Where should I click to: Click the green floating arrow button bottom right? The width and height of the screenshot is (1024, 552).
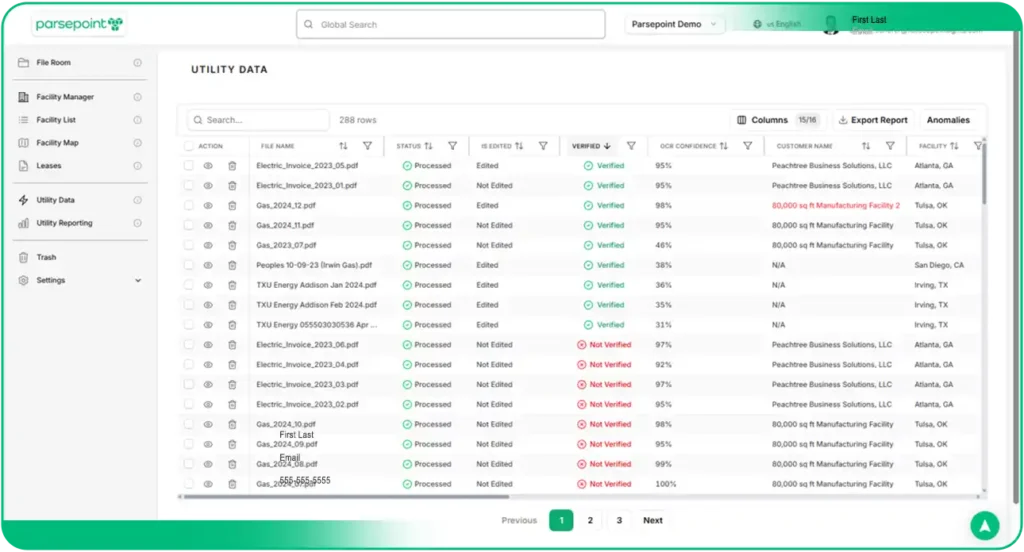tap(984, 525)
